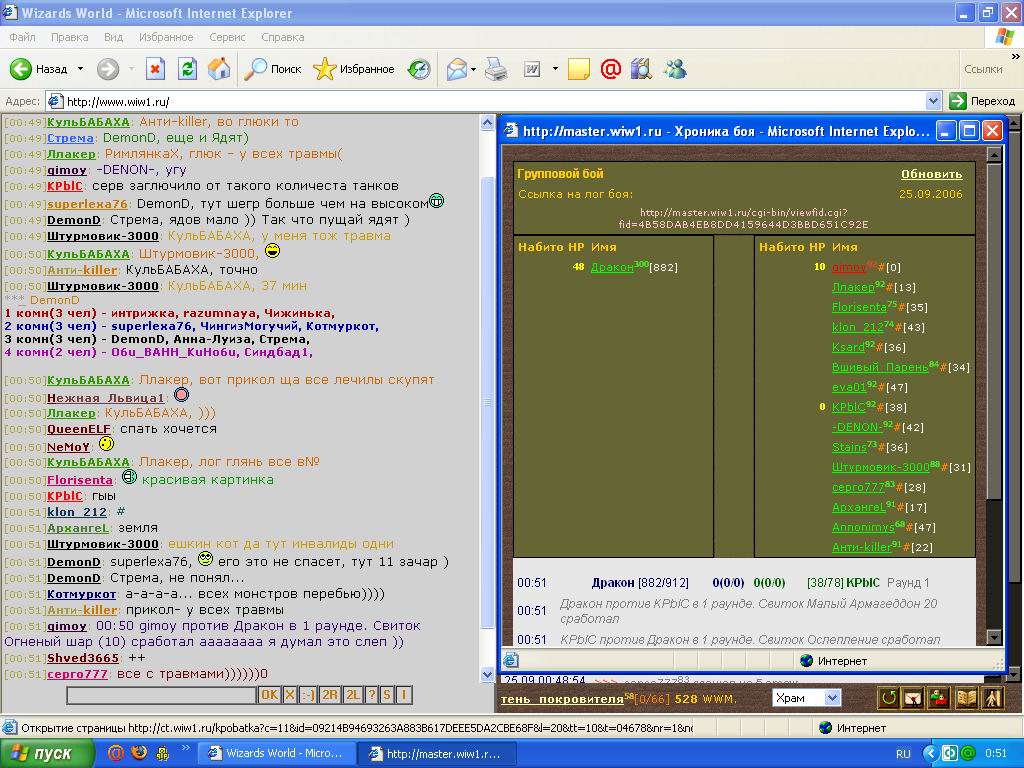The image size is (1024, 768).
Task: Click the Mail envelope toolbar icon
Action: (456, 69)
